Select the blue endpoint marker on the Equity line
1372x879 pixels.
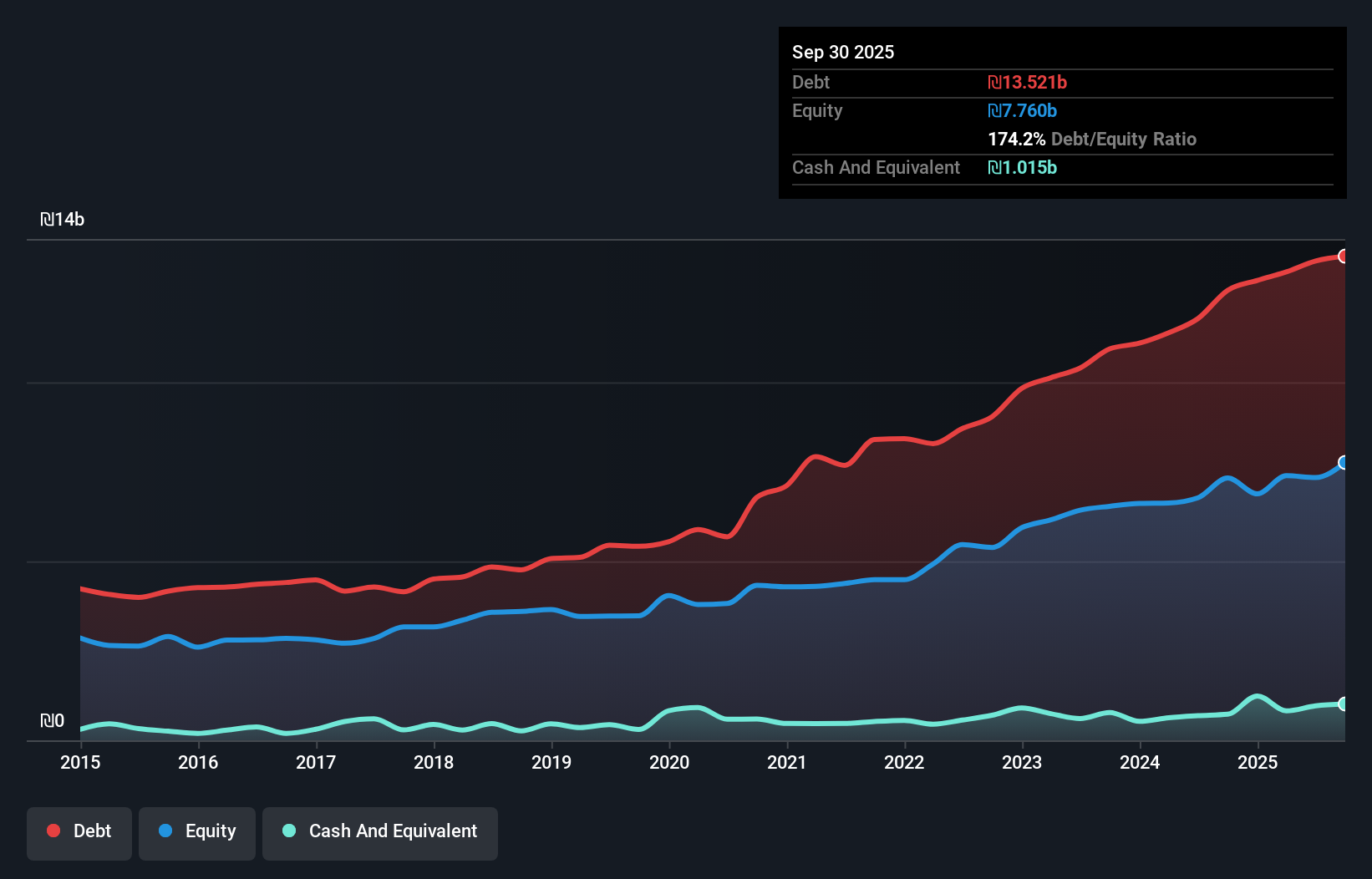coord(1344,463)
